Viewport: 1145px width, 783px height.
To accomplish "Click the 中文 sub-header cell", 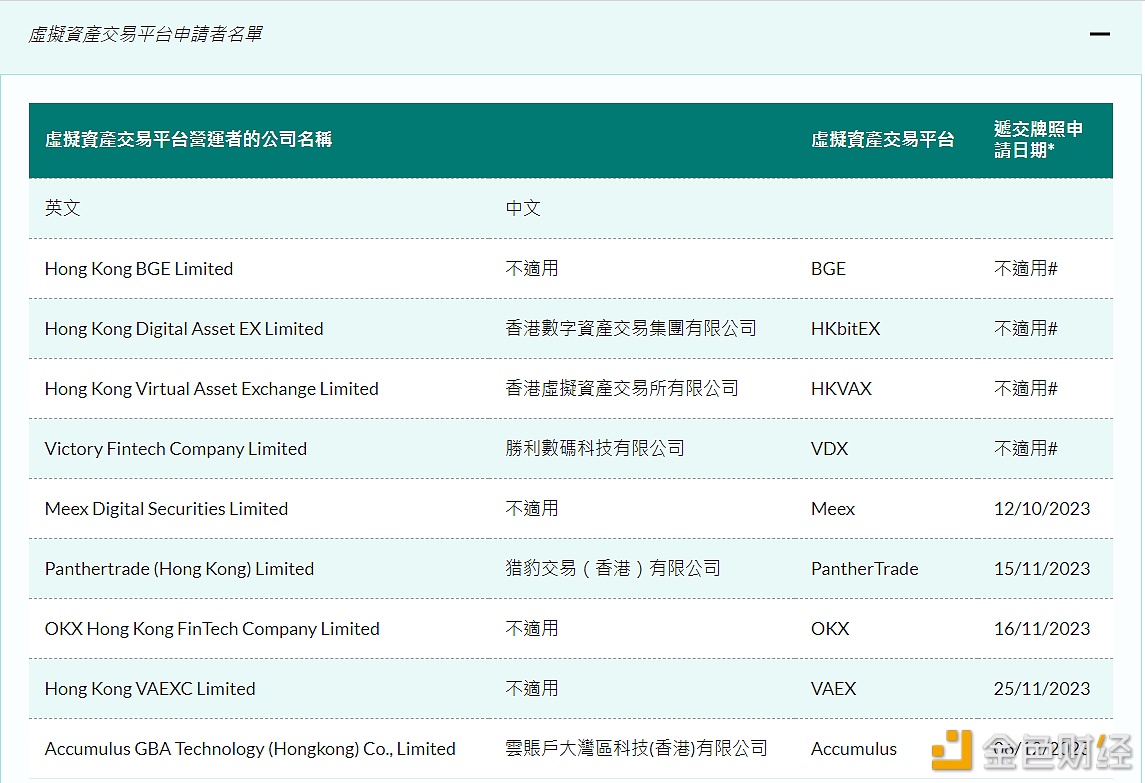I will (x=523, y=208).
